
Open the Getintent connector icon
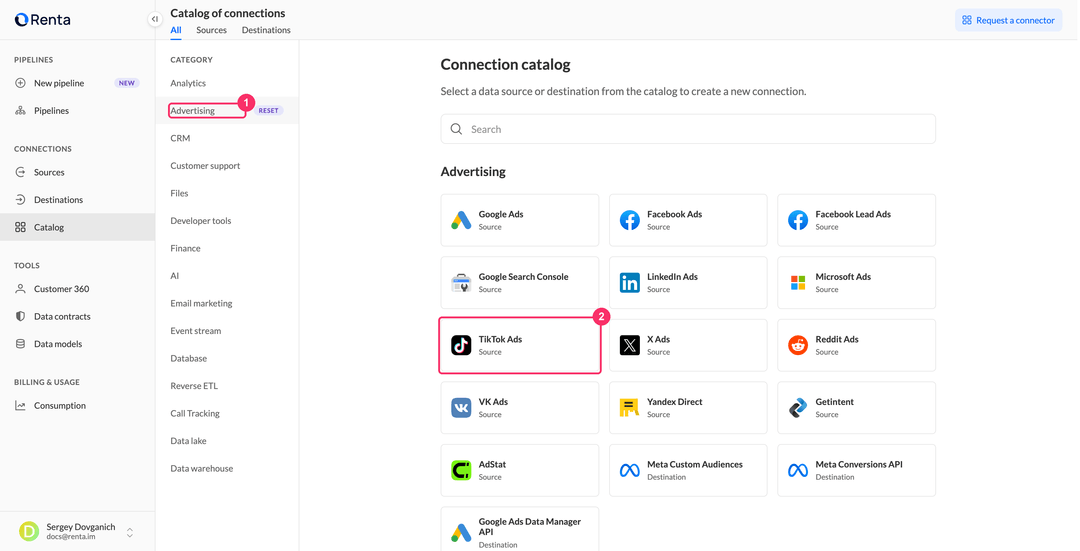click(x=798, y=408)
